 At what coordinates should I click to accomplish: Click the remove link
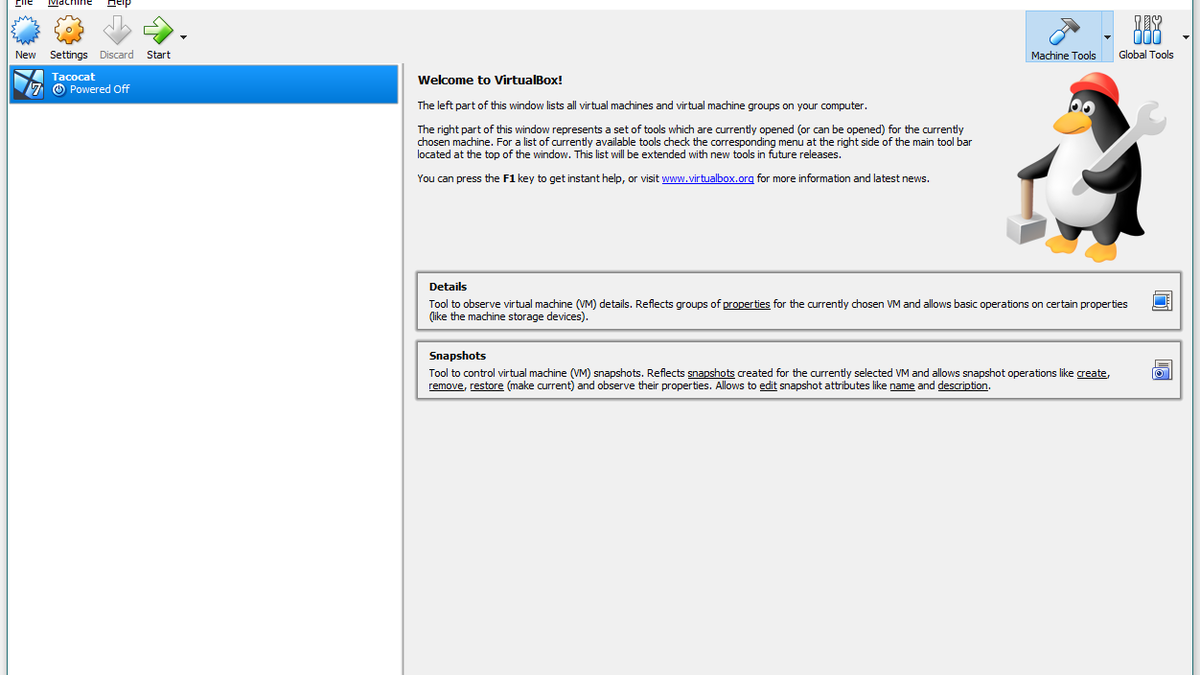click(446, 386)
